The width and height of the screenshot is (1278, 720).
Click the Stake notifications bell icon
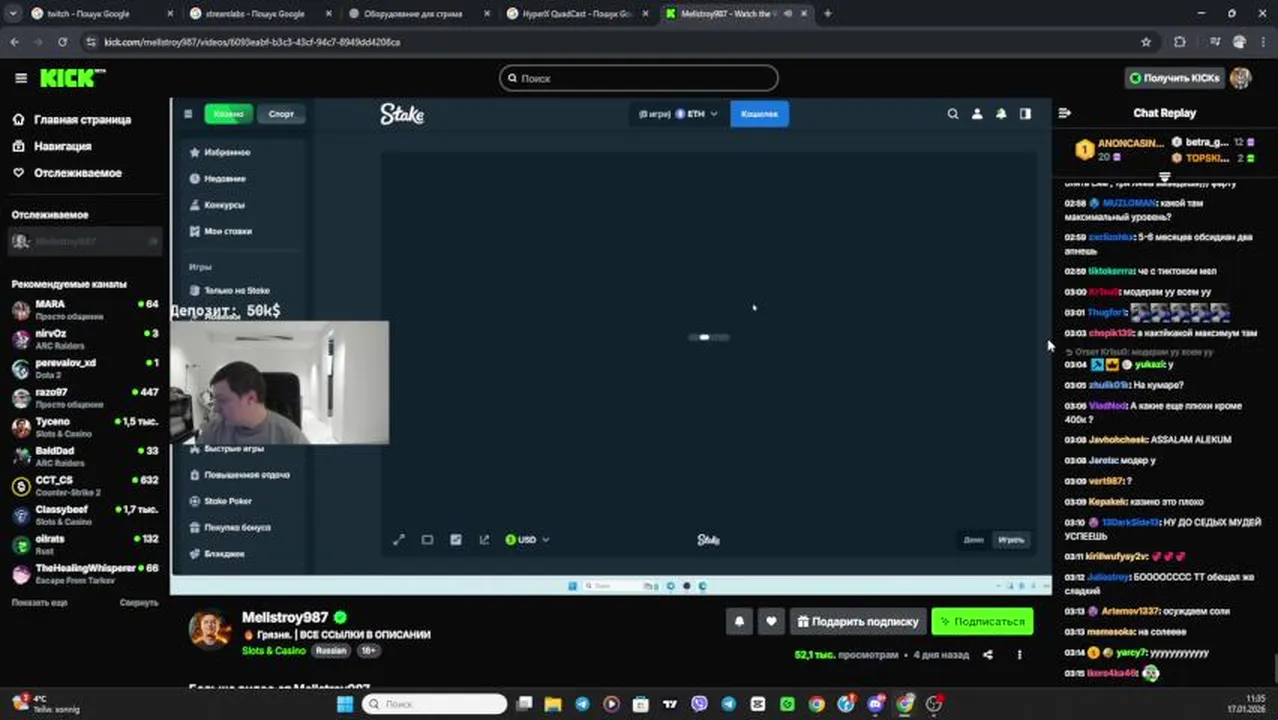(x=1001, y=114)
